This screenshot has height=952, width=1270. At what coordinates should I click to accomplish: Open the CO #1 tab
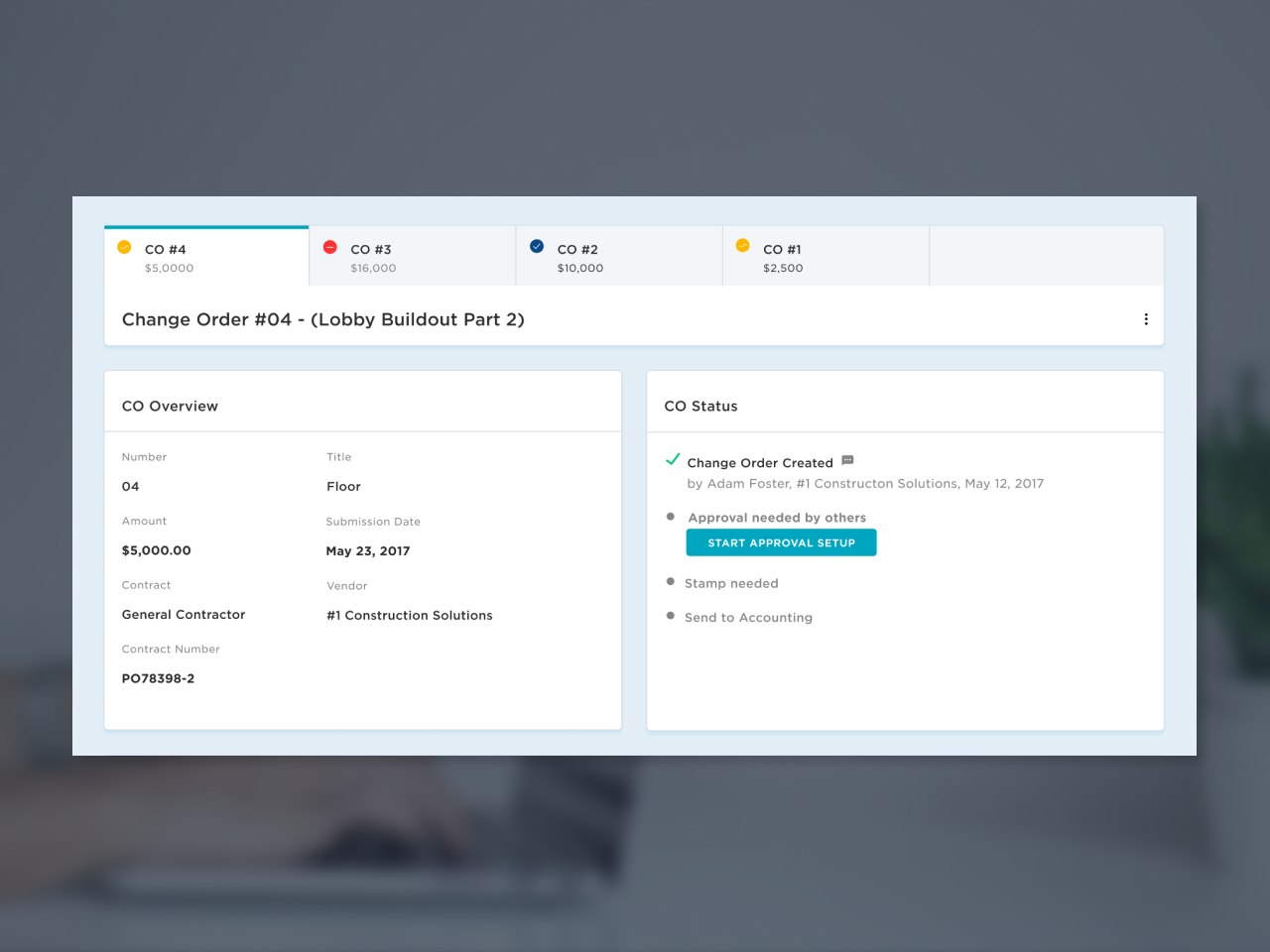[825, 258]
